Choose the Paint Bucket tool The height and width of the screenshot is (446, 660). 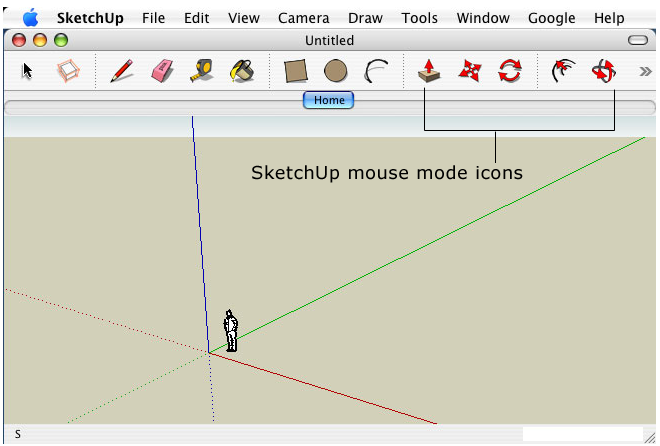(242, 71)
